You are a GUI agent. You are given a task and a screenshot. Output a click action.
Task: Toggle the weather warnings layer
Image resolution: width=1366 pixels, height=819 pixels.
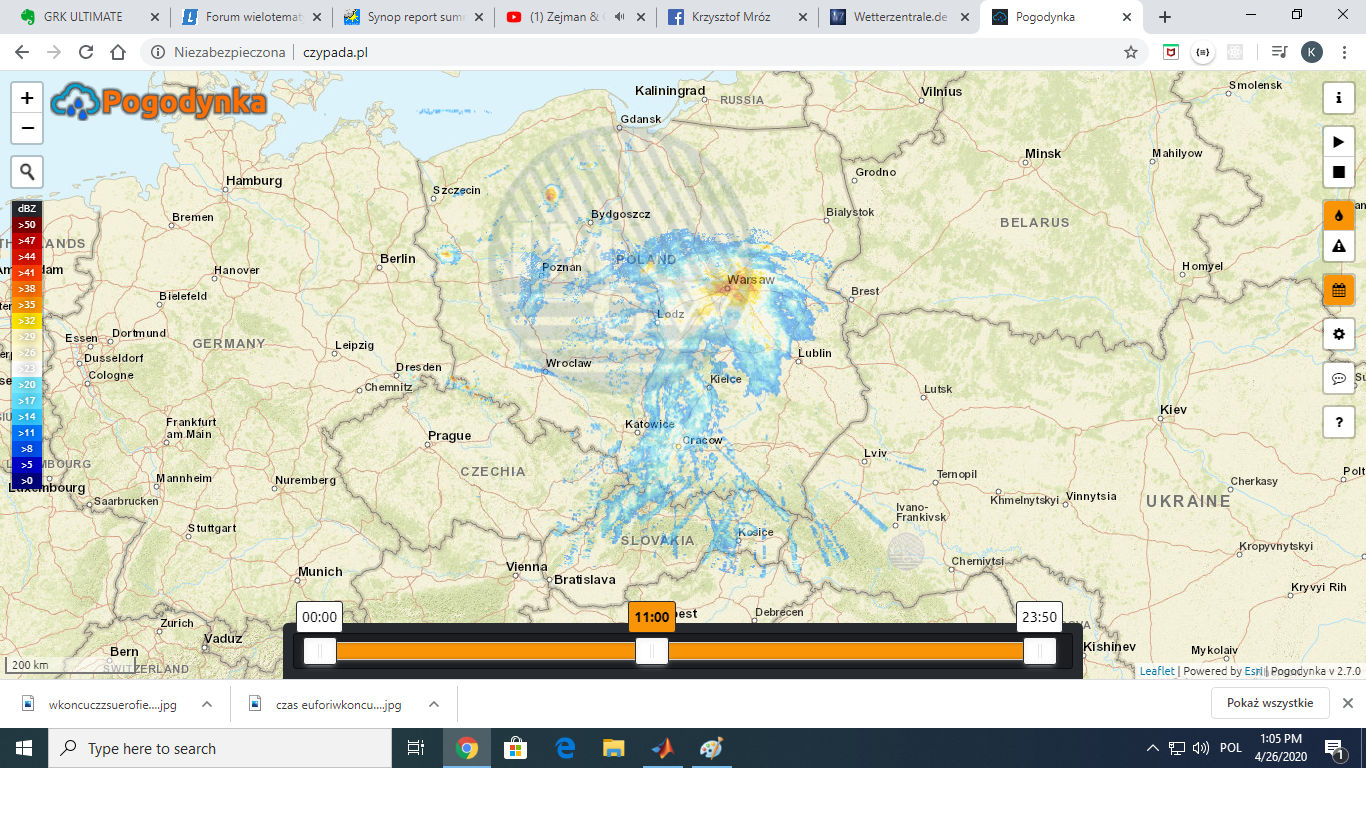coord(1339,246)
